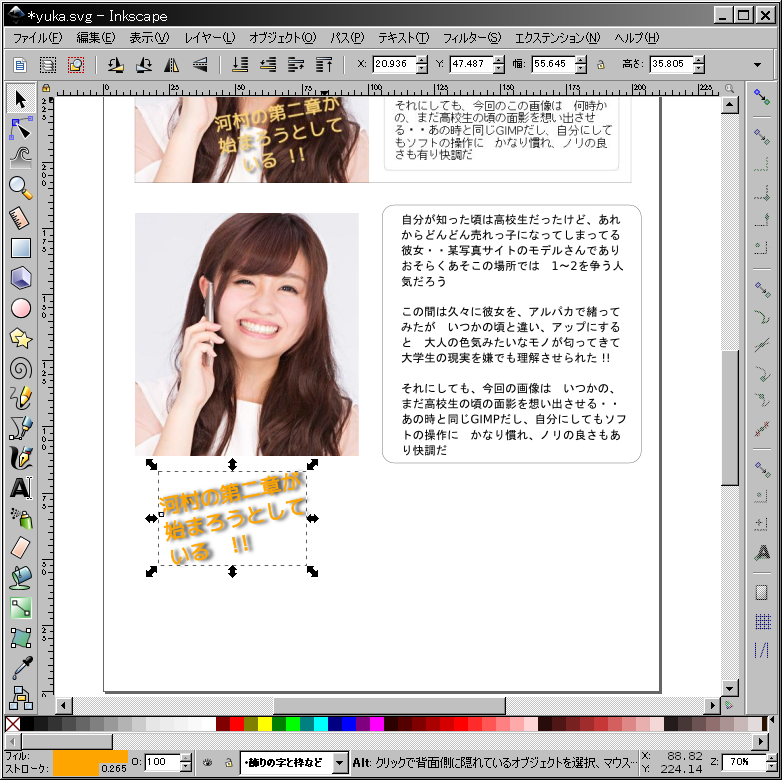The height and width of the screenshot is (780, 782).
Task: Open the オブジェクト(O) menu
Action: (x=283, y=38)
